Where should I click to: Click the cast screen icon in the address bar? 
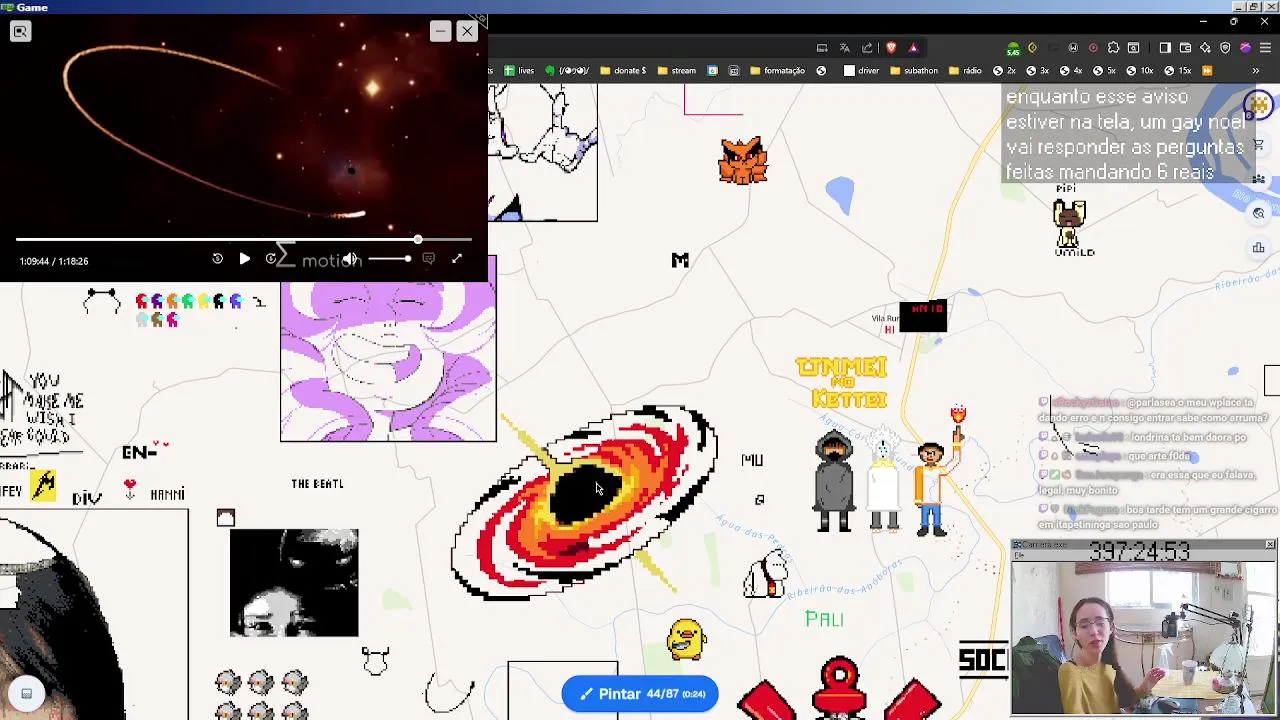point(822,47)
